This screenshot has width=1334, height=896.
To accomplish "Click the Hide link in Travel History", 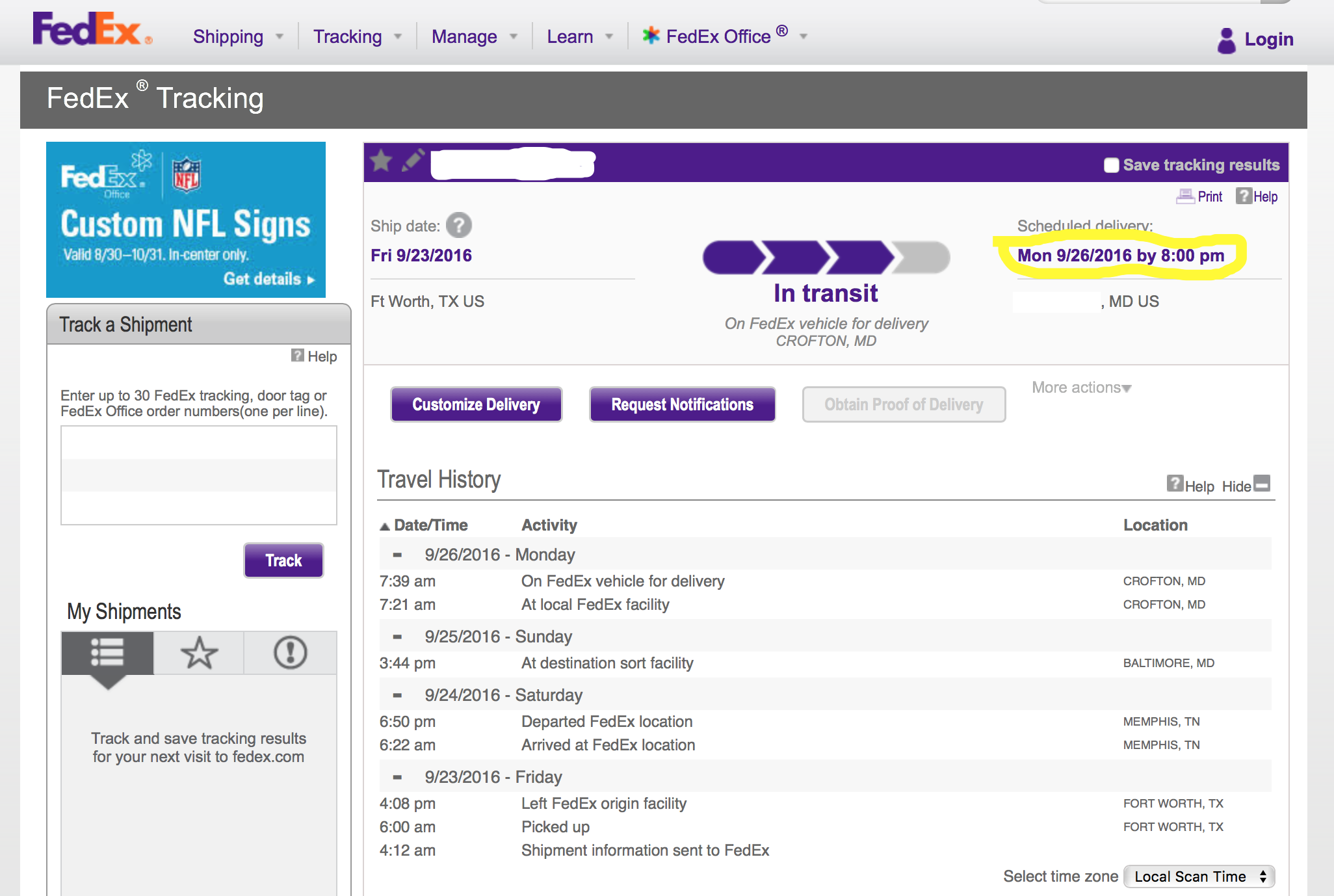I will (x=1236, y=486).
